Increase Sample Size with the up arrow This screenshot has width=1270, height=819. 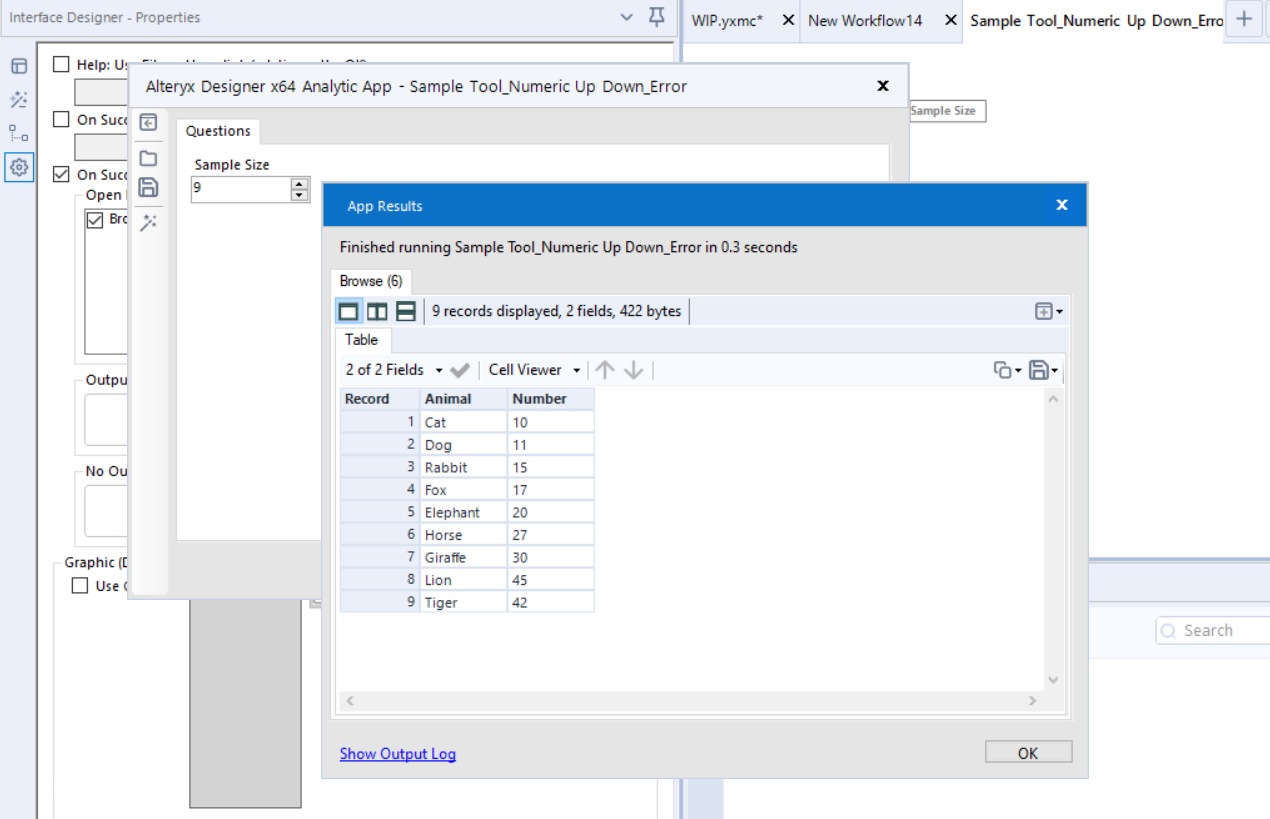point(299,183)
